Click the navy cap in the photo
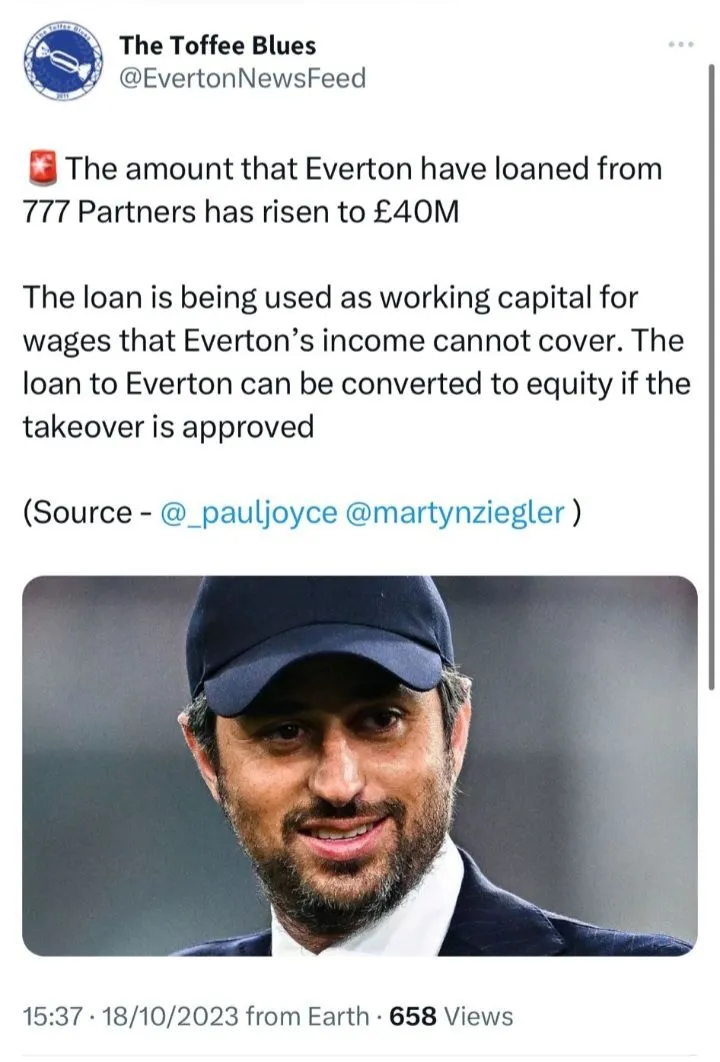Image resolution: width=720 pixels, height=1062 pixels. (x=320, y=630)
